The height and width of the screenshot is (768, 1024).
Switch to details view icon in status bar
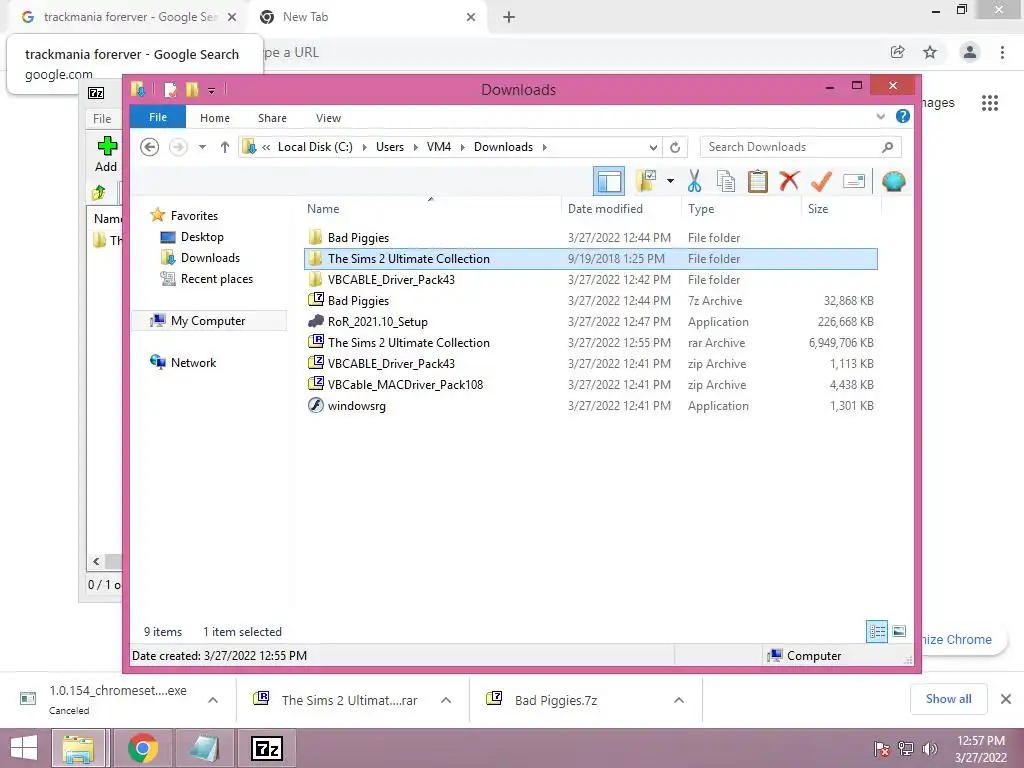[877, 631]
